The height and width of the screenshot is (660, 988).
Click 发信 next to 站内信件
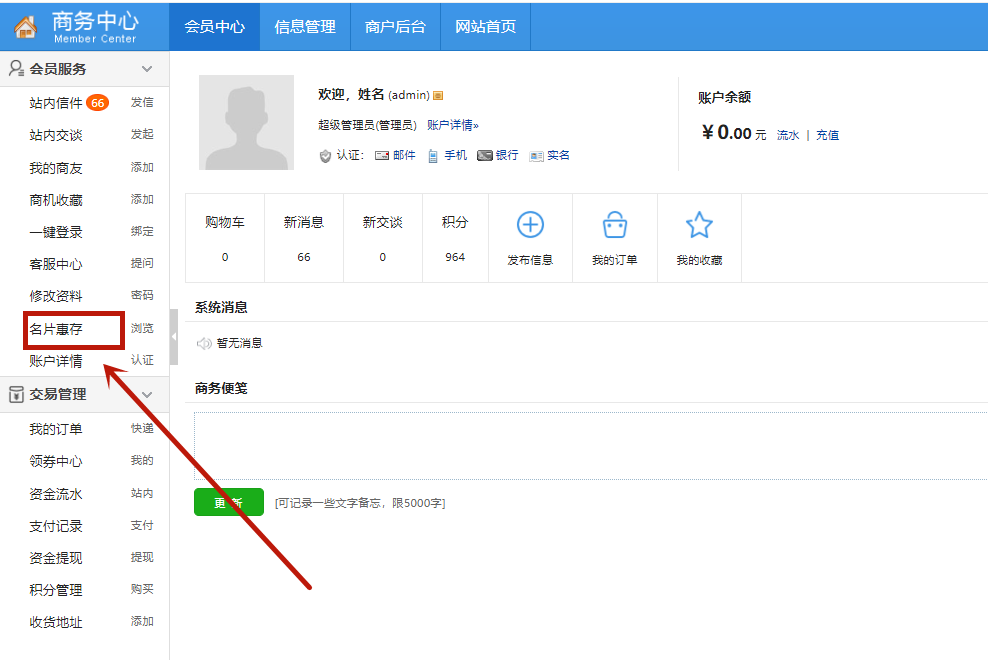(x=142, y=102)
